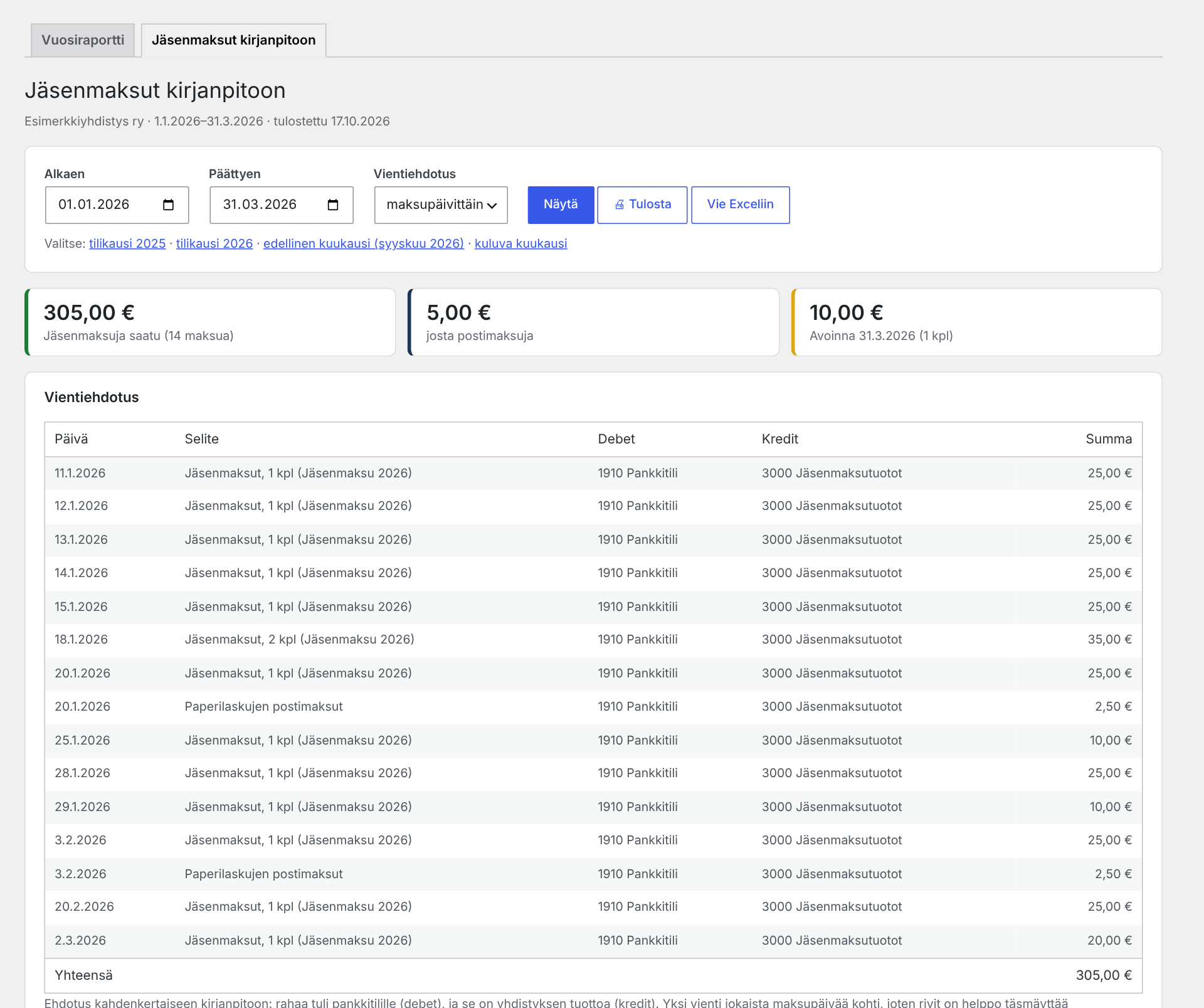
Task: Click the 20,00 € sum cell
Action: pos(1109,940)
